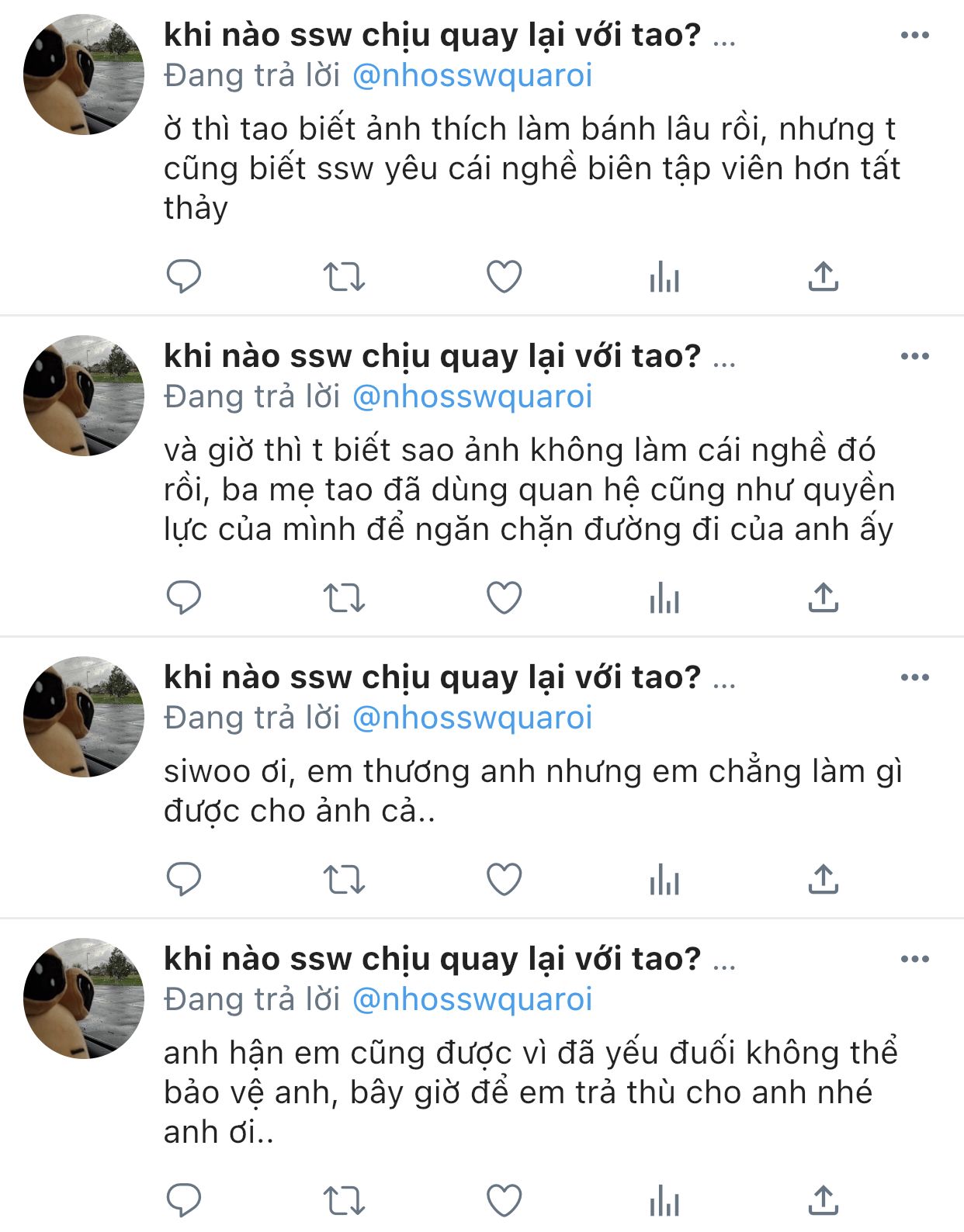Reply to the tweet about 'làm bánh'
The height and width of the screenshot is (1232, 964).
(x=184, y=276)
